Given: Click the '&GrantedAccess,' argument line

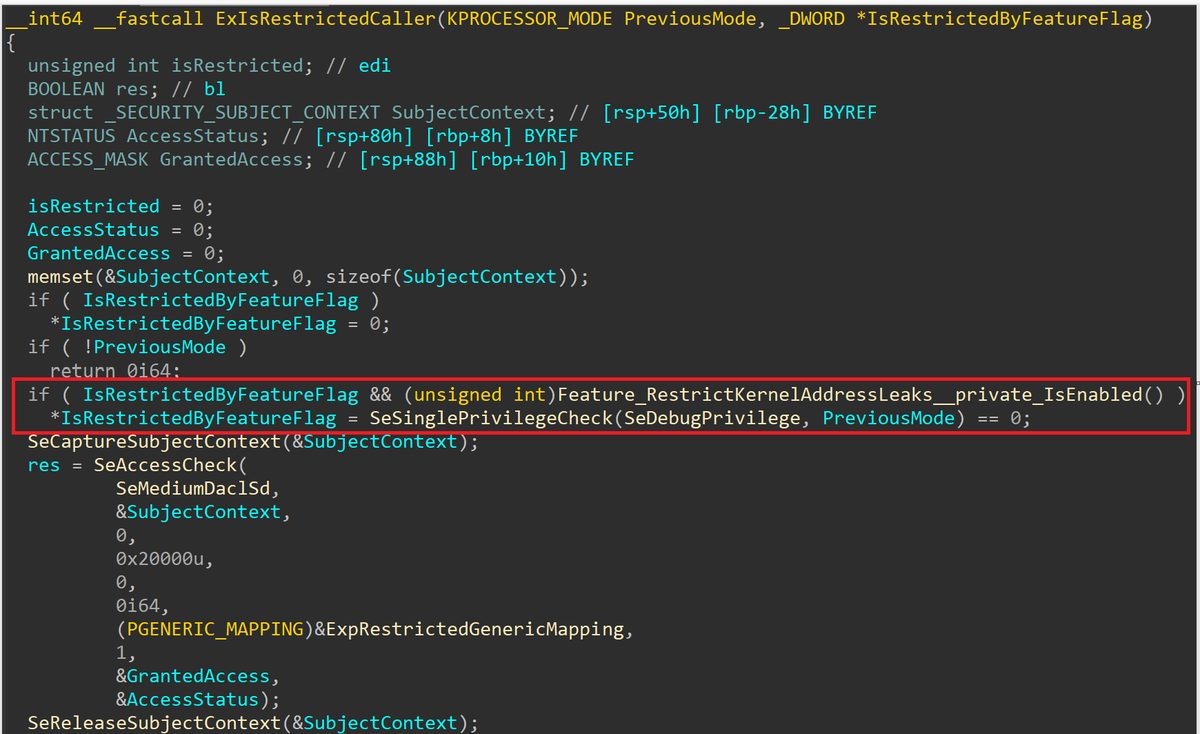Looking at the screenshot, I should pos(197,676).
